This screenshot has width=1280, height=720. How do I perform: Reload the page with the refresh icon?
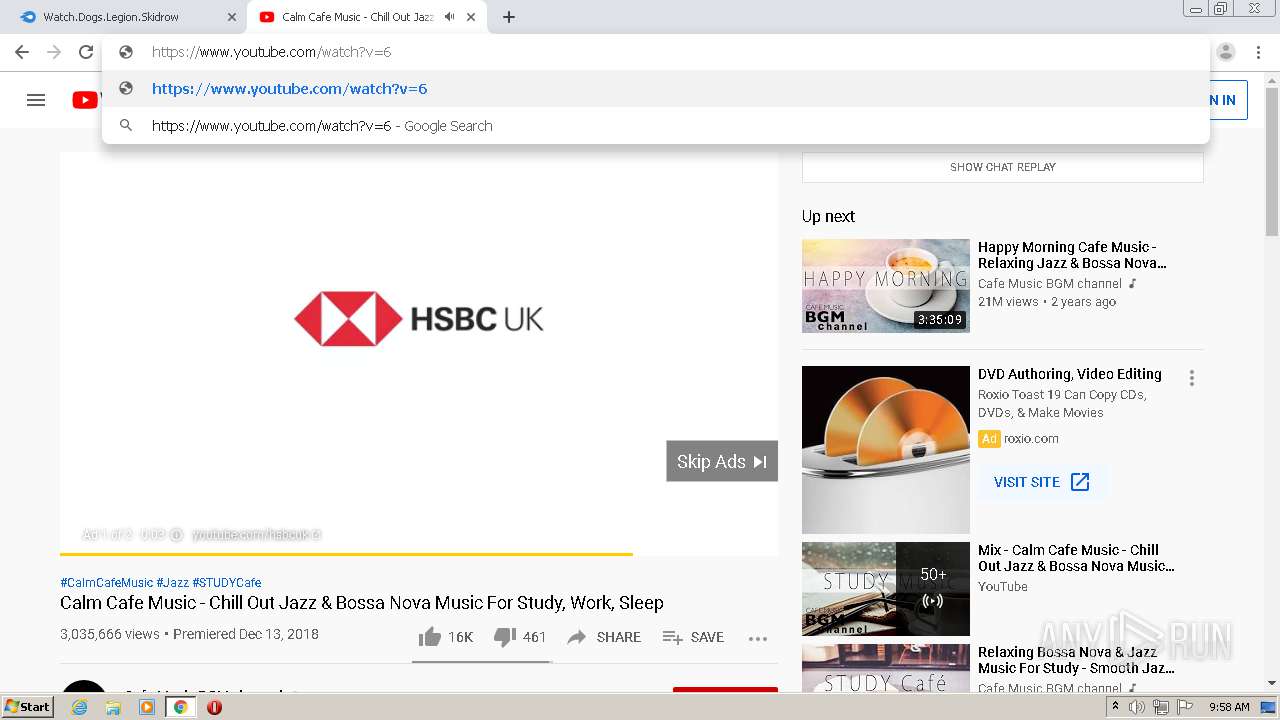pos(86,52)
